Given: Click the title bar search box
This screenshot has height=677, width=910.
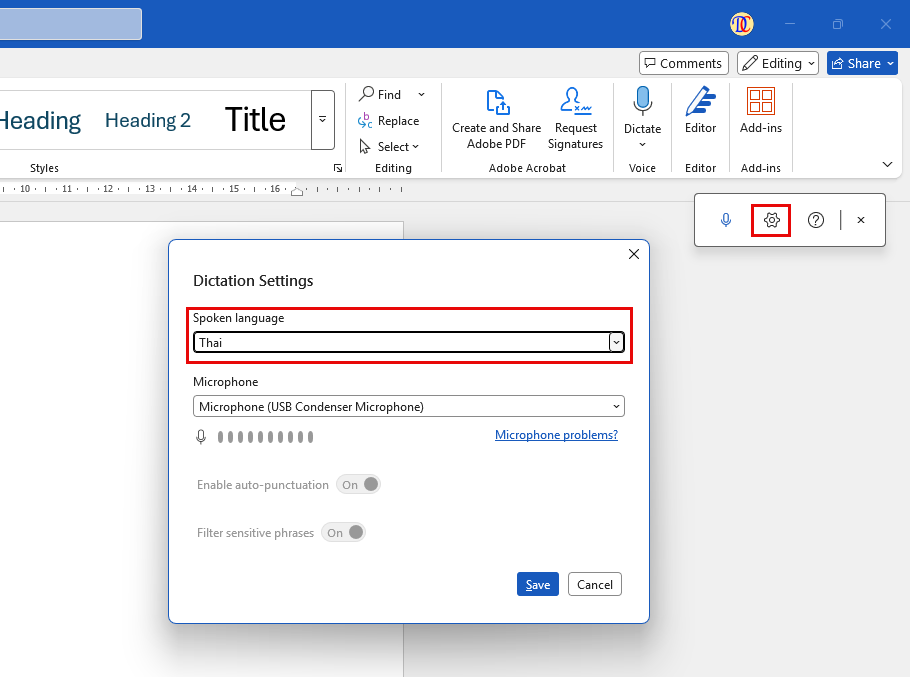Looking at the screenshot, I should click(70, 24).
